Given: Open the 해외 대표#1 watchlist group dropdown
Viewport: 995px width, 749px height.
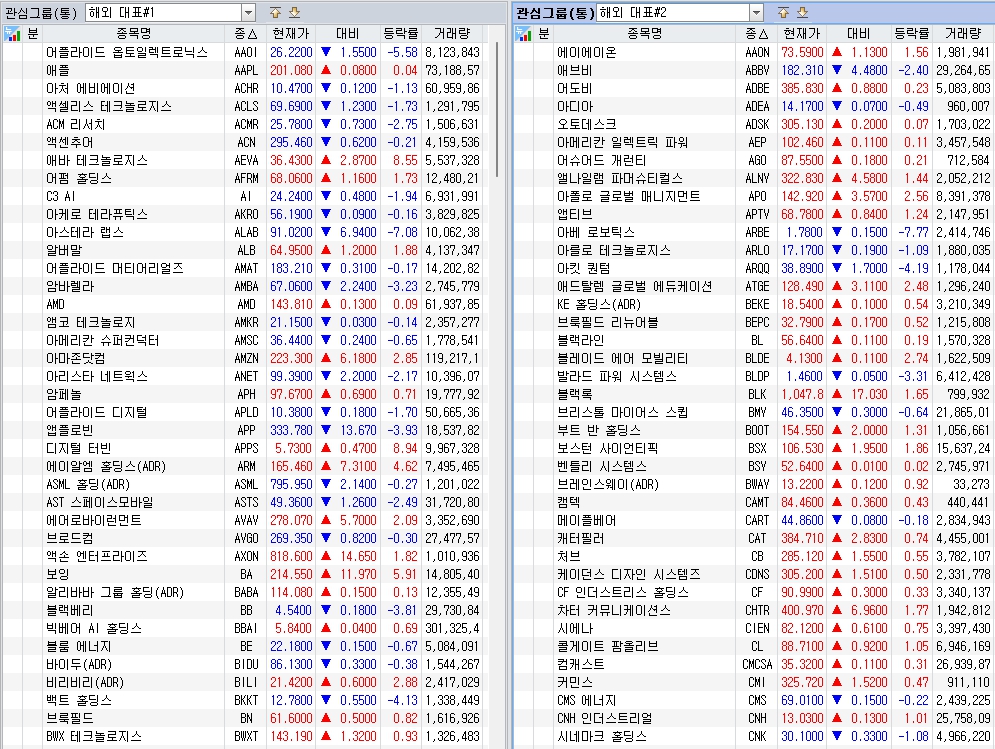Looking at the screenshot, I should (x=248, y=12).
